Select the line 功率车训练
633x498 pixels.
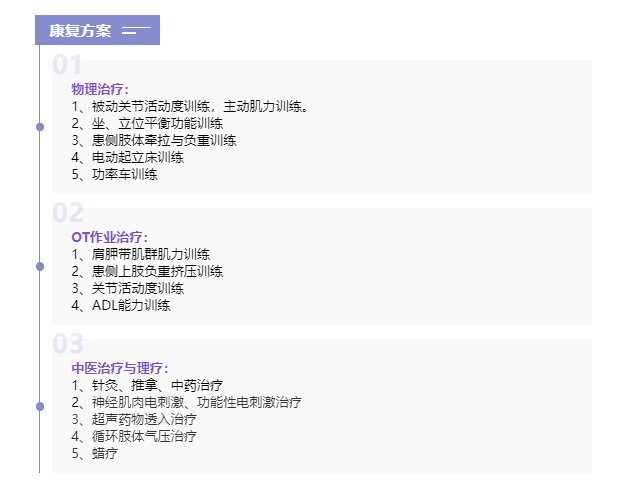(115, 174)
